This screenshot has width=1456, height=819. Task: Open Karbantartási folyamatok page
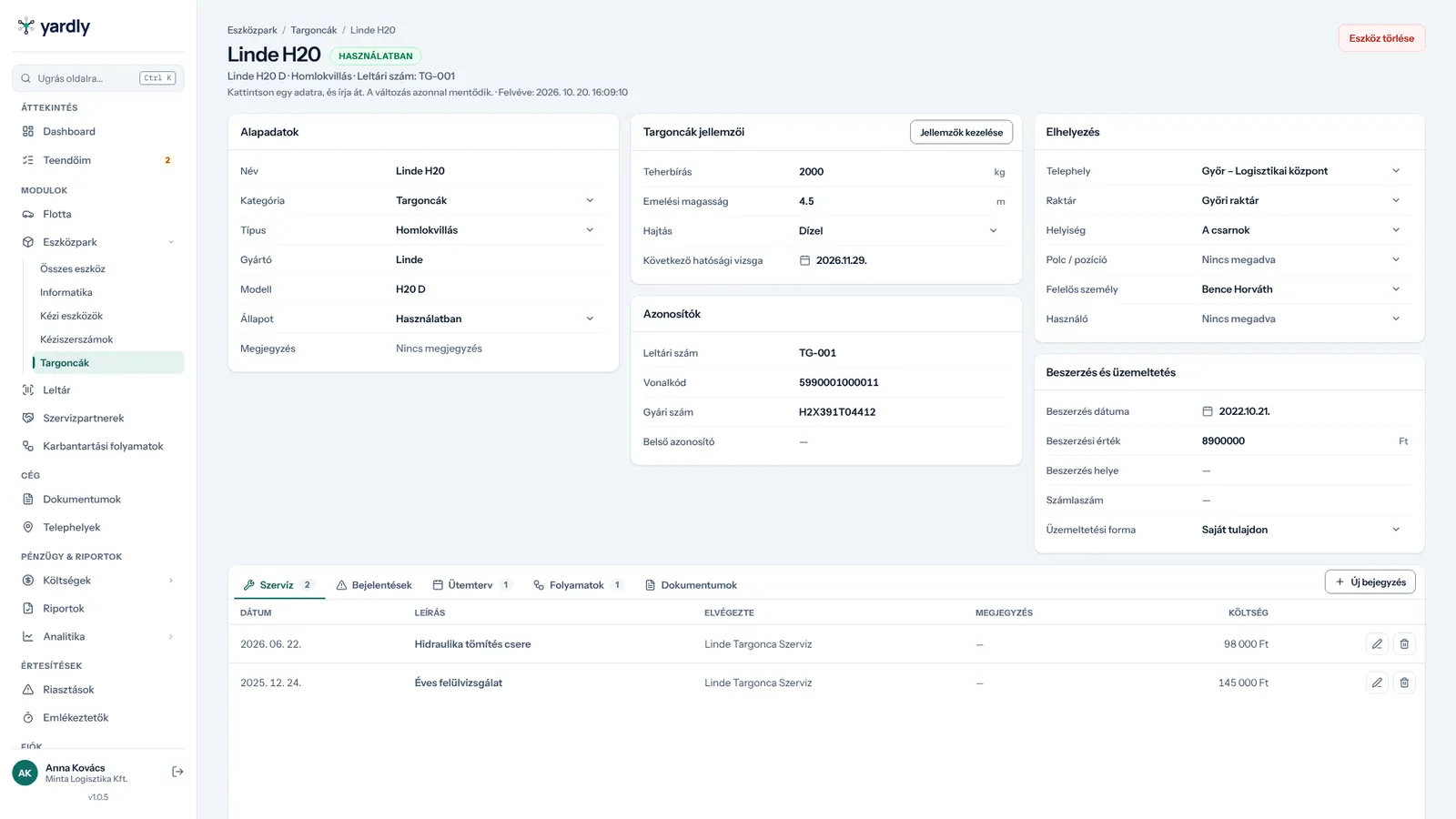(98, 446)
